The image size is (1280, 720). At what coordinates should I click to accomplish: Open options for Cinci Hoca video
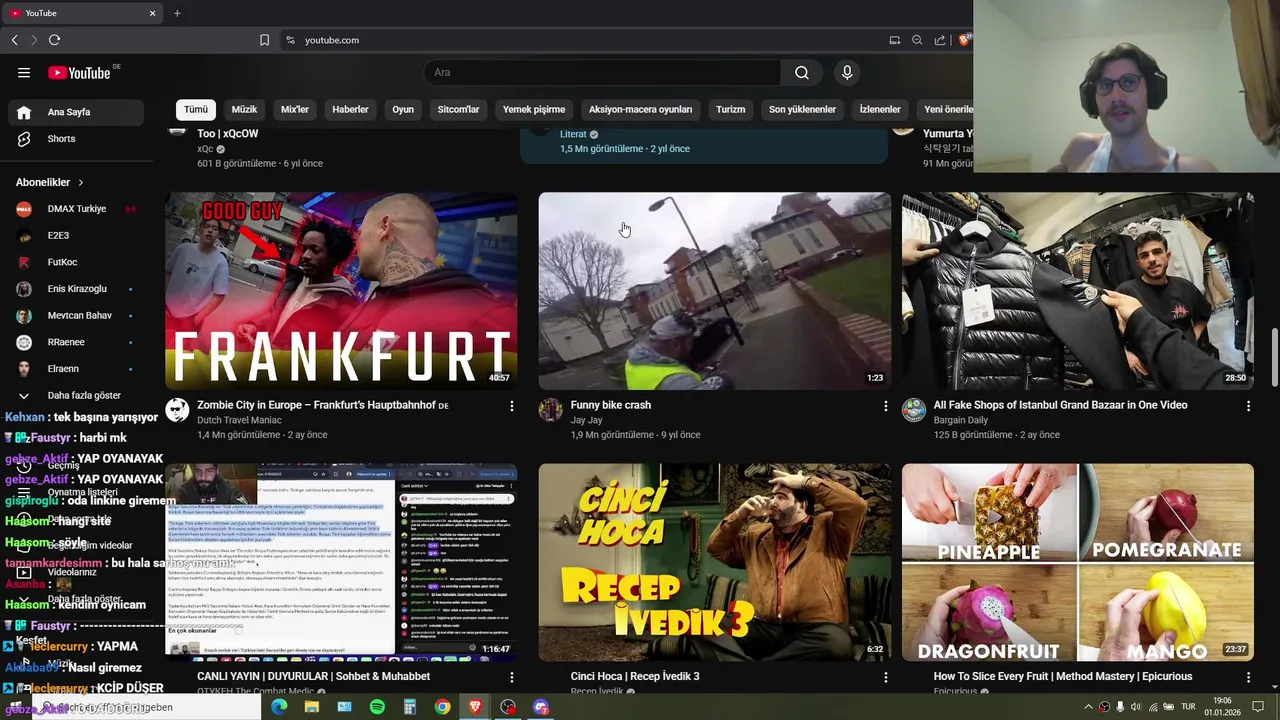[x=885, y=677]
